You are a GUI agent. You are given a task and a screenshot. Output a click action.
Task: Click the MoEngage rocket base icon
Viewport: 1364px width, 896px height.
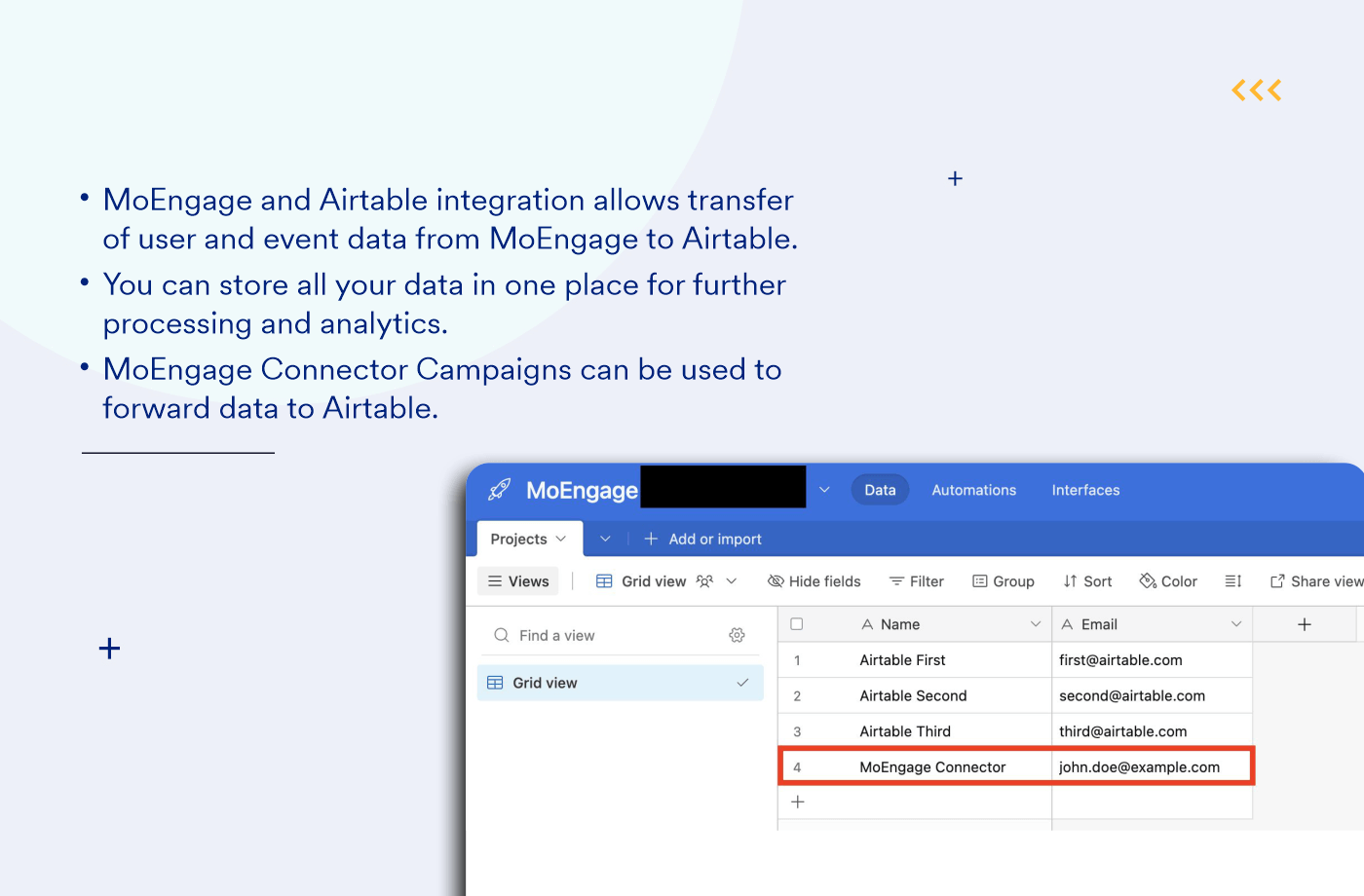pos(500,489)
